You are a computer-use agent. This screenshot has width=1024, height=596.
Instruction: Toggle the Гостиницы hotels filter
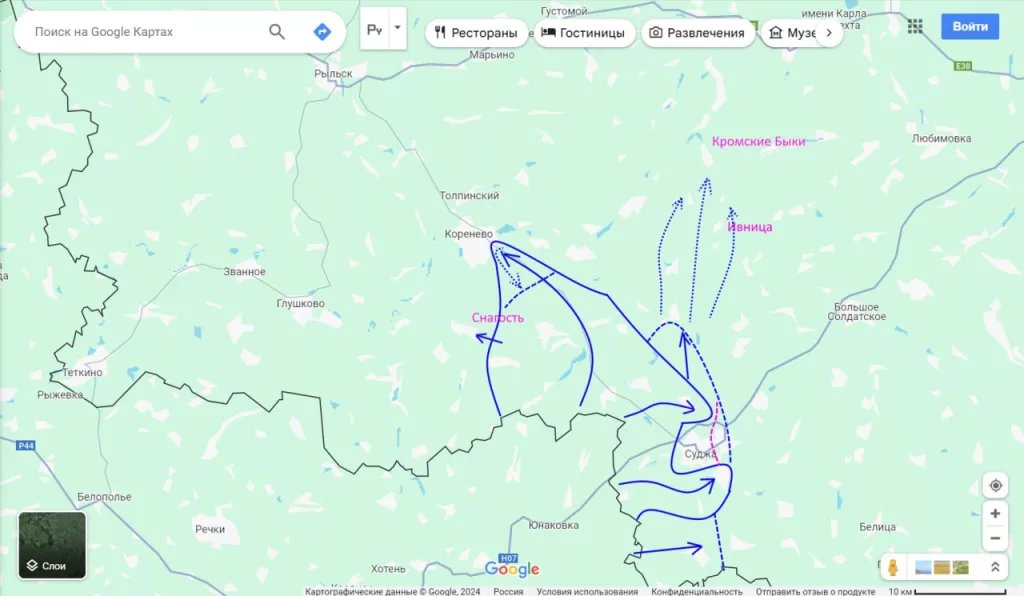coord(585,32)
